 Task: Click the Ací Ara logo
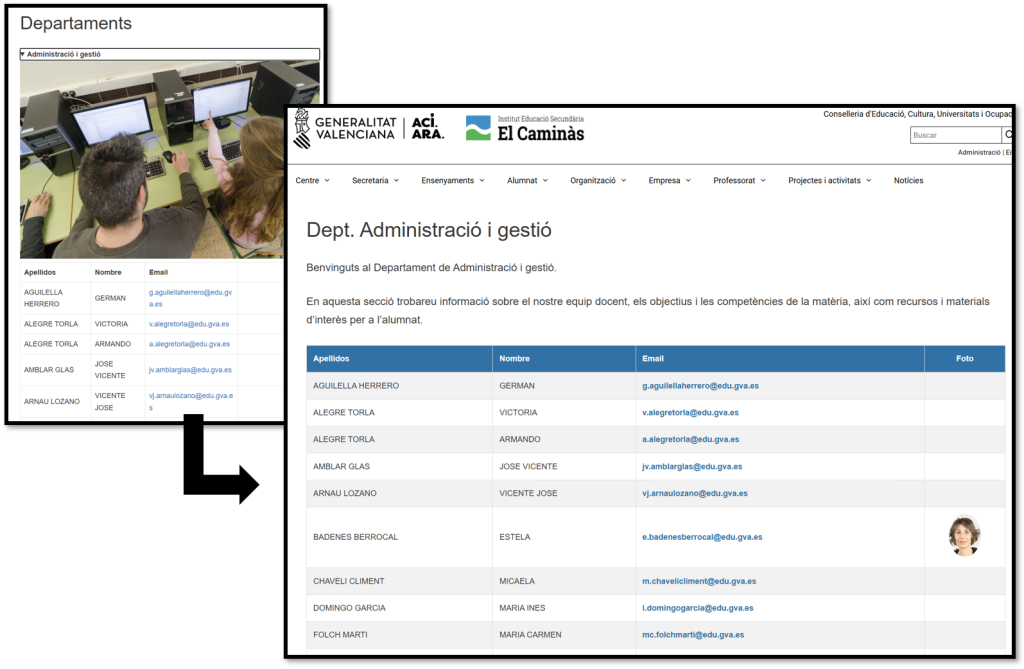427,128
